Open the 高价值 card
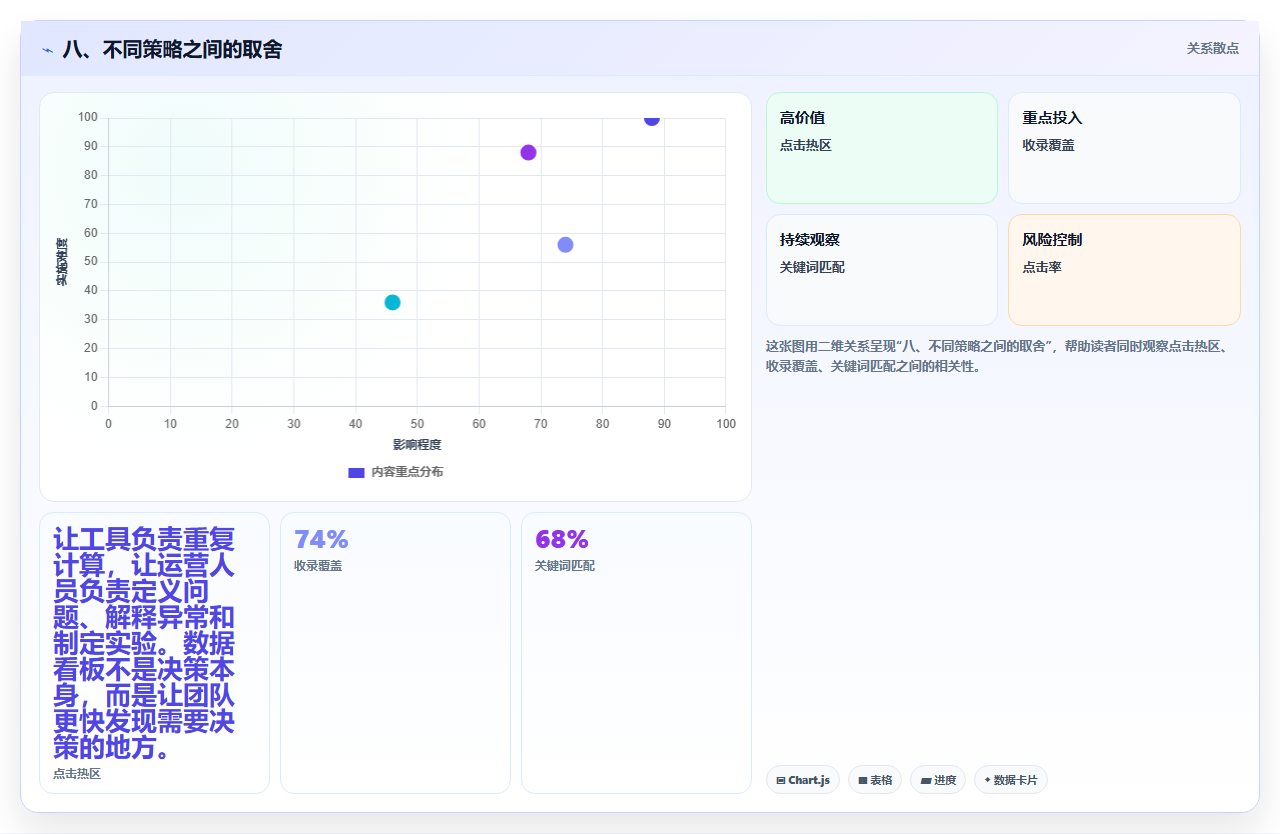Viewport: 1280px width, 834px height. pyautogui.click(x=882, y=148)
